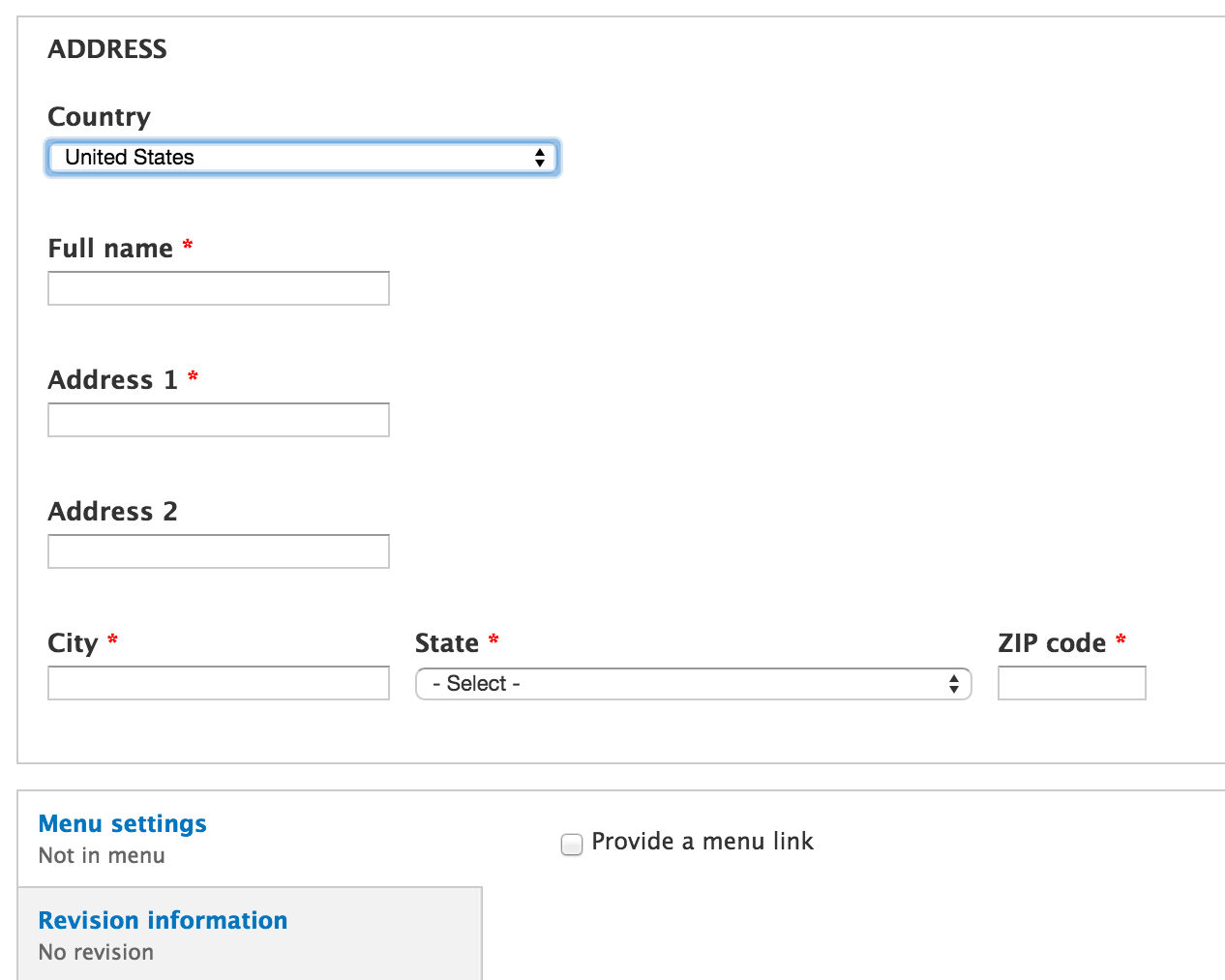Click the Country field label
The image size is (1225, 980).
(x=99, y=116)
